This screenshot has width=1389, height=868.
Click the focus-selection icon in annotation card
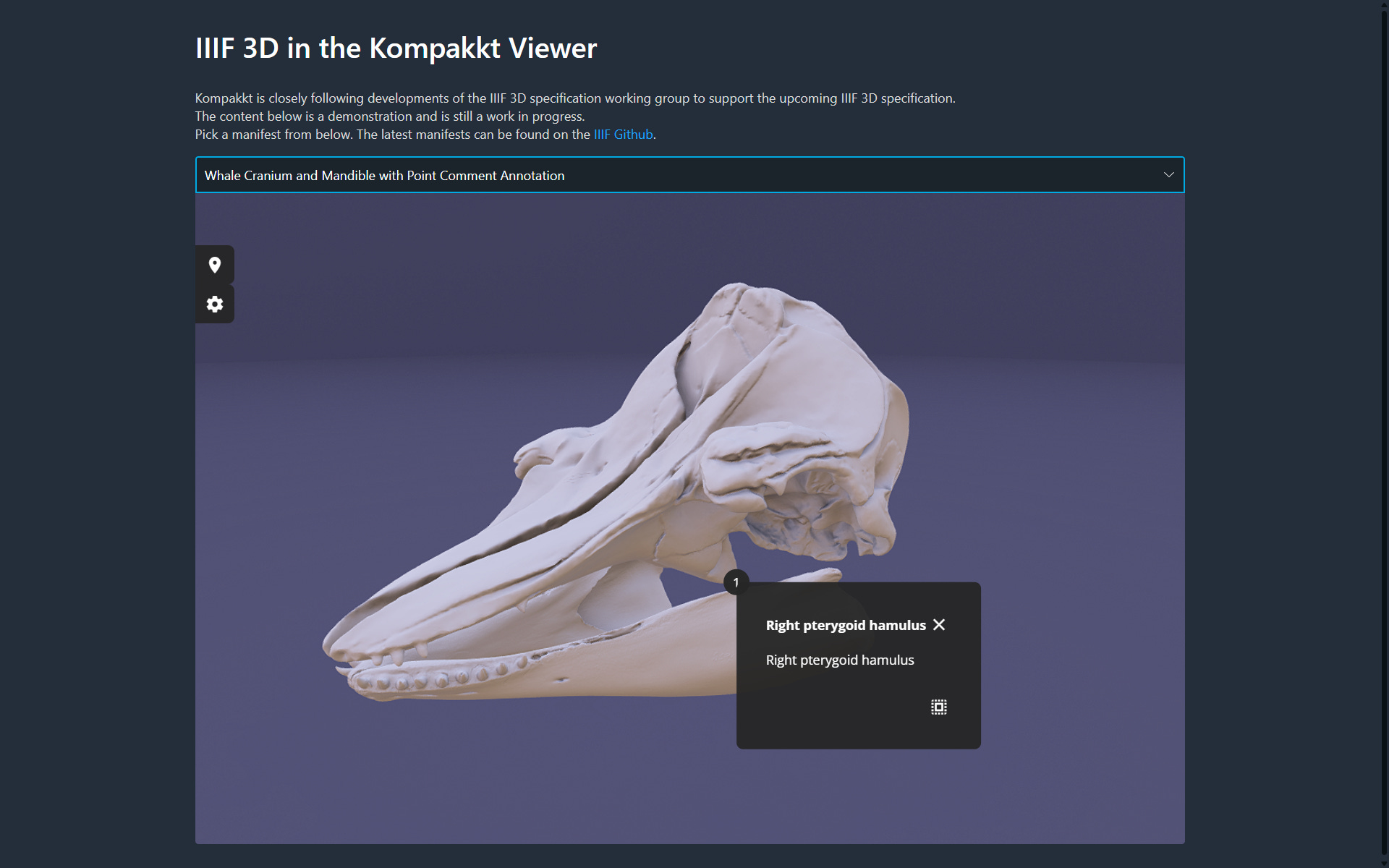click(x=938, y=707)
